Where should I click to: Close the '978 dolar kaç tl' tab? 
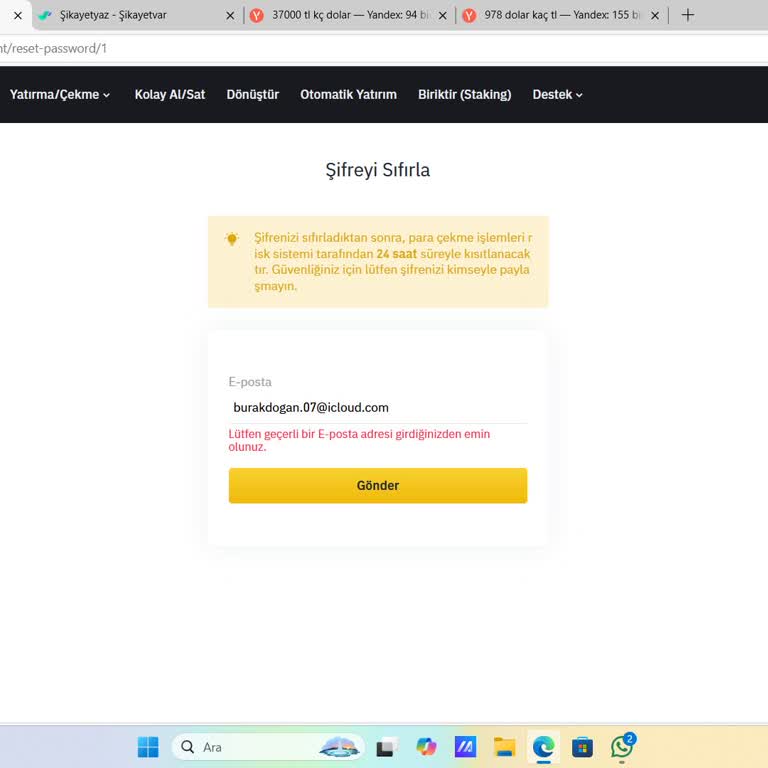point(654,16)
